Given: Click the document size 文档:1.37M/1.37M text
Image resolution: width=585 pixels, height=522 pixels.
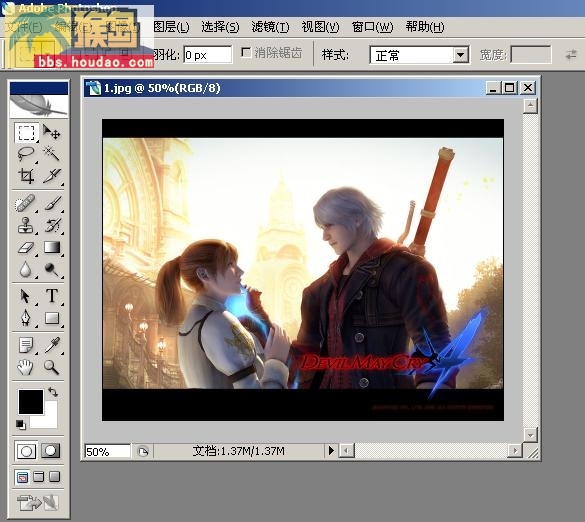Looking at the screenshot, I should (239, 451).
